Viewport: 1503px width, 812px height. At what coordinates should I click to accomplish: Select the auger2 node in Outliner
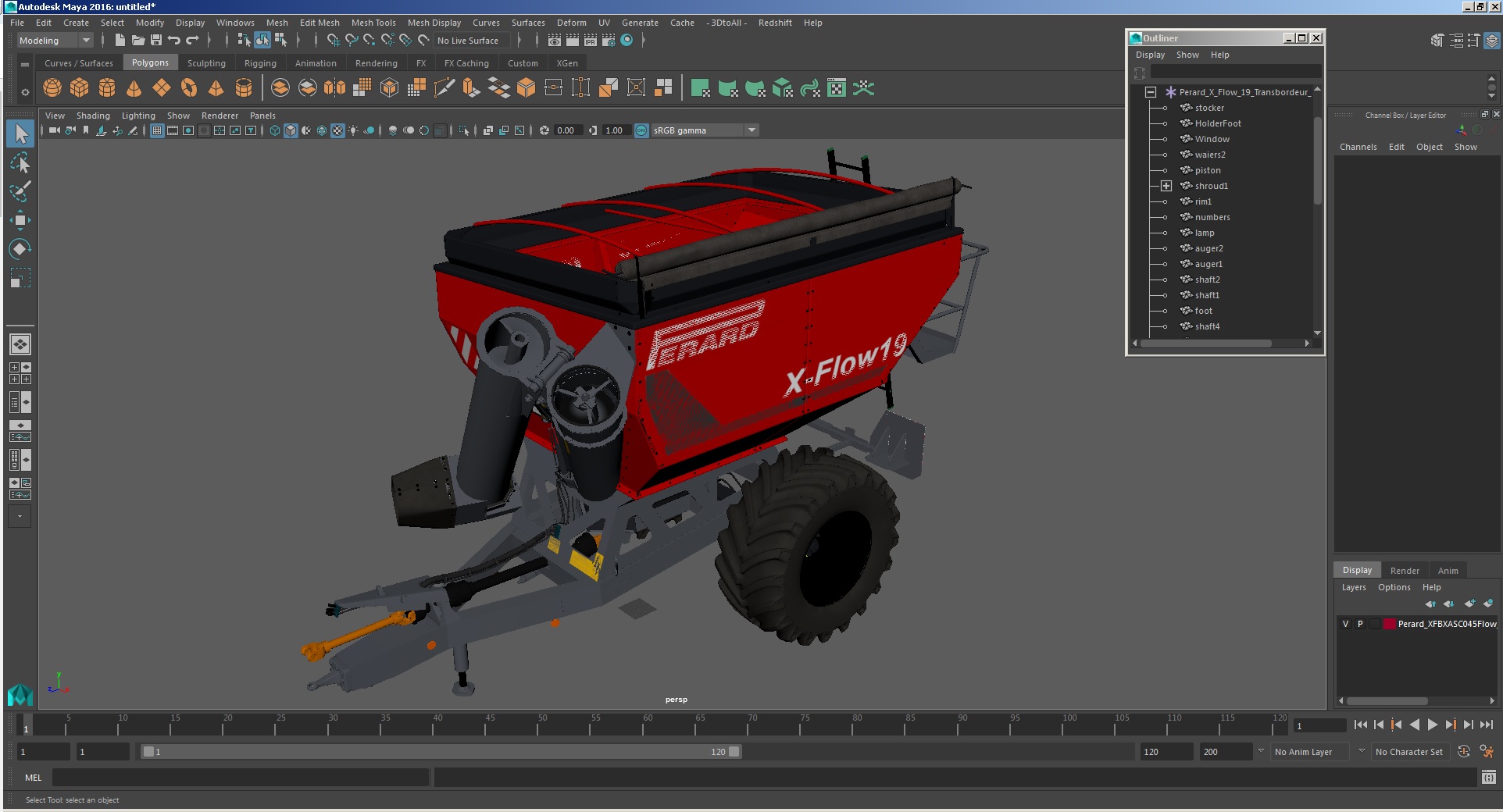[x=1208, y=248]
